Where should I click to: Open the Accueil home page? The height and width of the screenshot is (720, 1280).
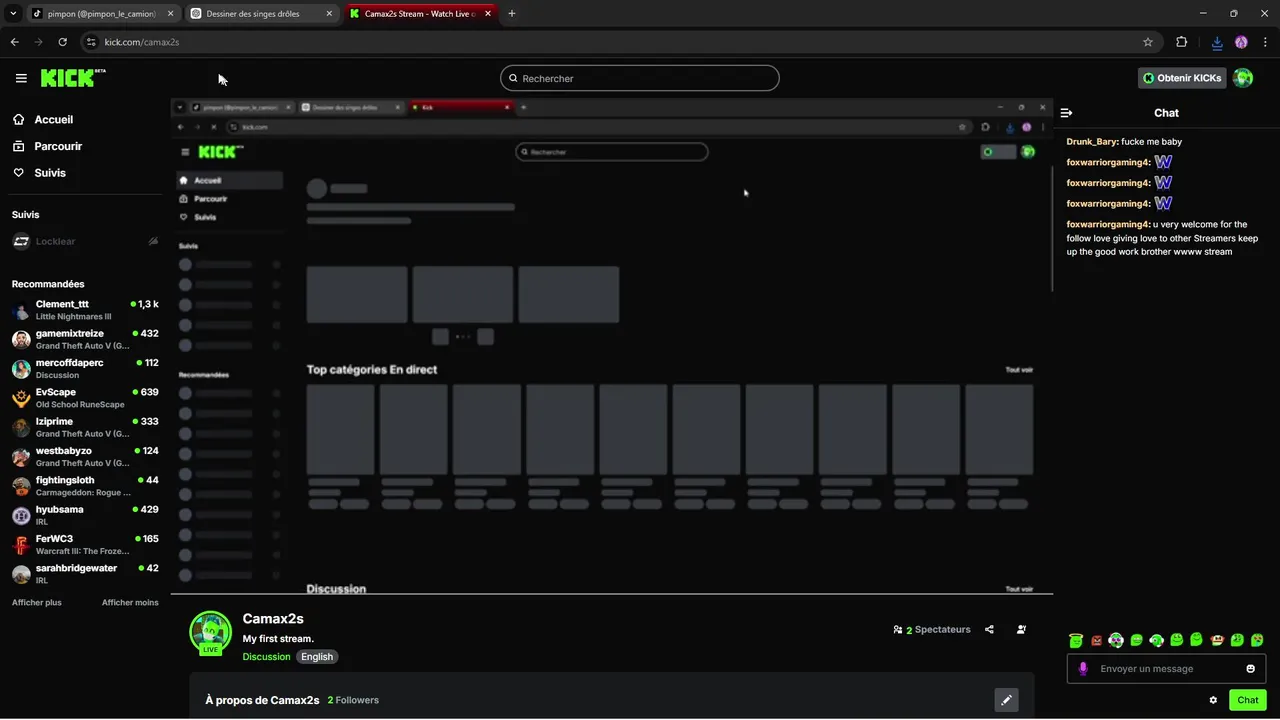coord(43,119)
